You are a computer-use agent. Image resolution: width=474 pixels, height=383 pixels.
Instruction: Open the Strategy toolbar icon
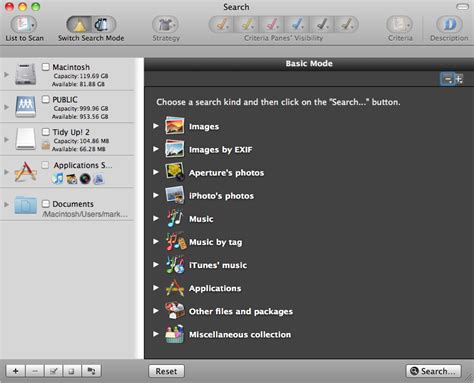(x=165, y=25)
